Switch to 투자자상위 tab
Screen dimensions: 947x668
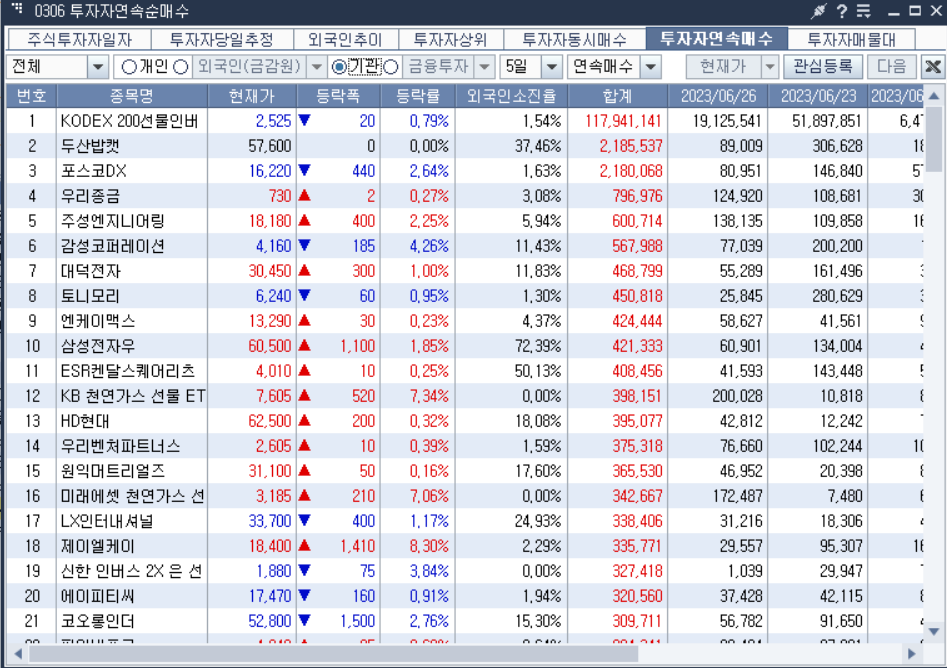tap(450, 40)
